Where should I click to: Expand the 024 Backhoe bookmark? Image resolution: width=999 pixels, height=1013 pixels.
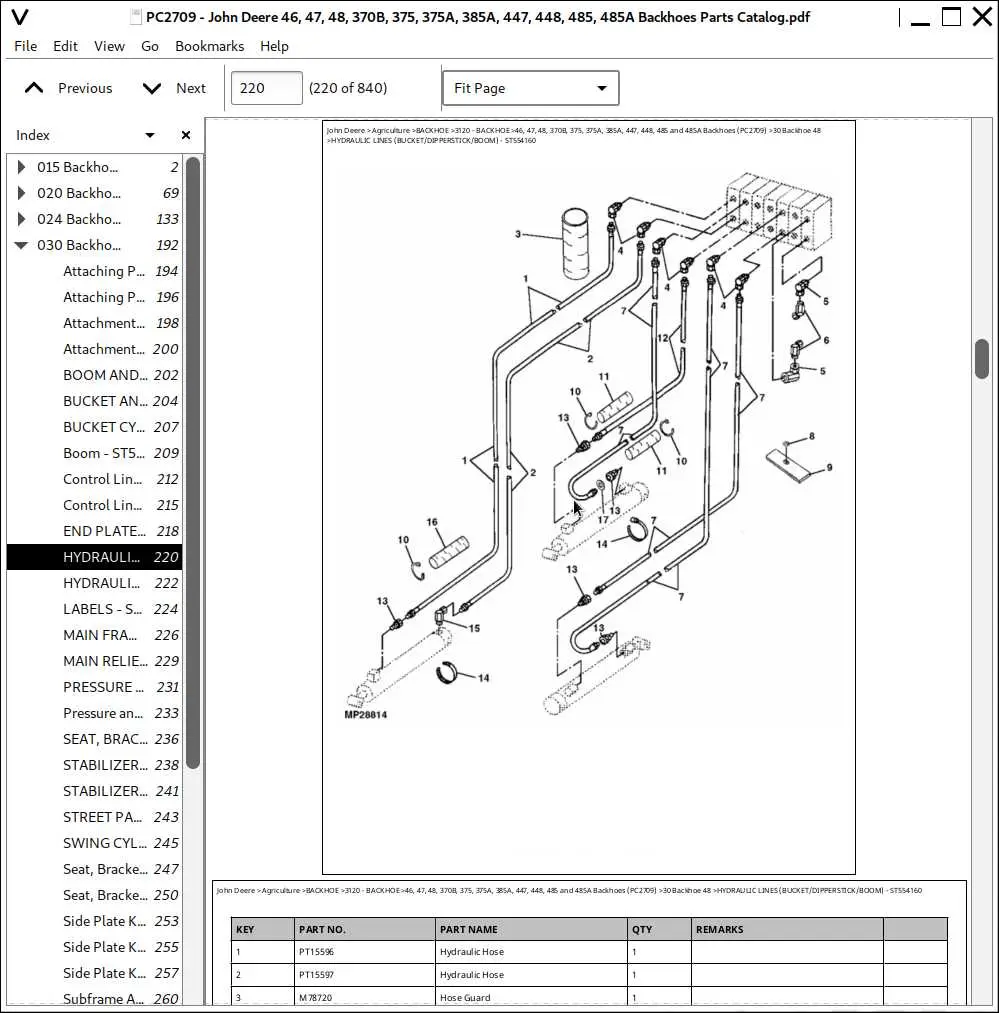[21, 219]
